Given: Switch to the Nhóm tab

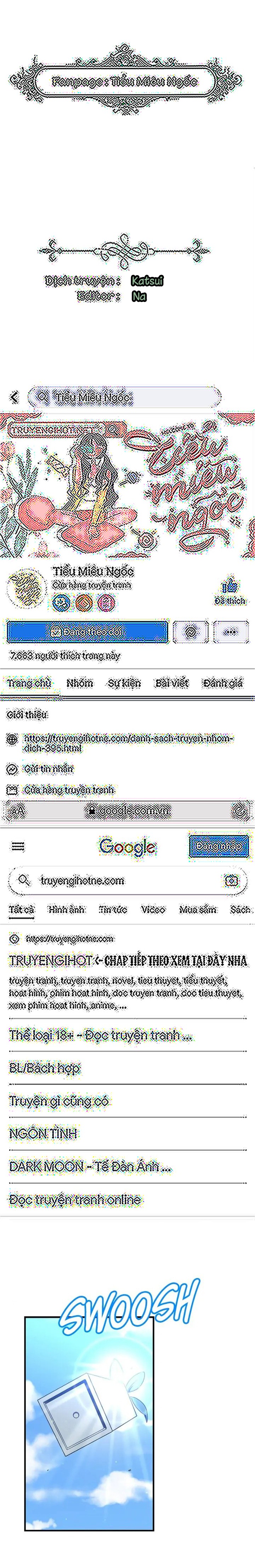Looking at the screenshot, I should pos(80,683).
